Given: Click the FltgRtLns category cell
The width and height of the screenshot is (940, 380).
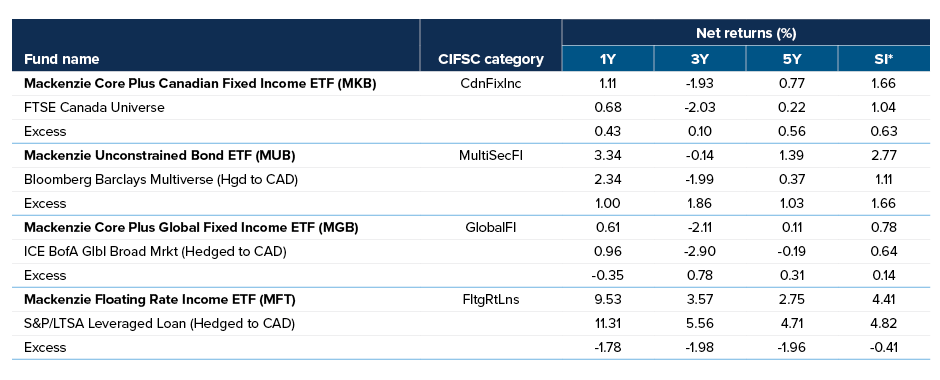Looking at the screenshot, I should click(491, 300).
